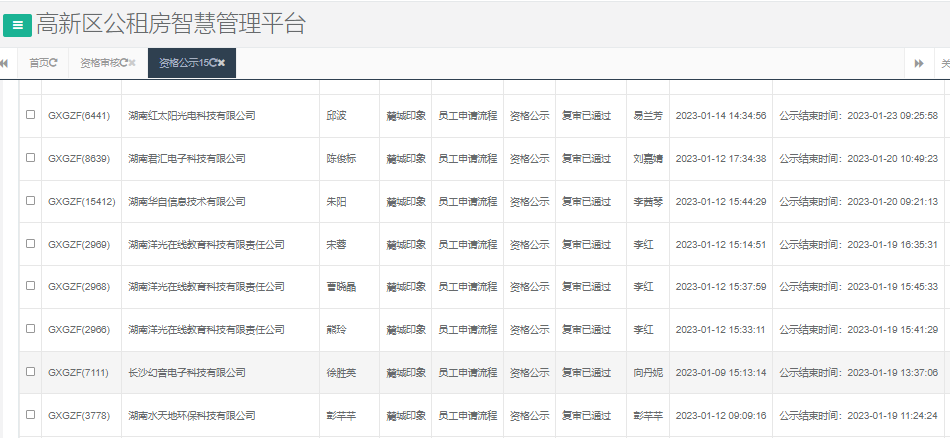Image resolution: width=950 pixels, height=438 pixels.
Task: Tick the checkbox for row GXGZF(15412)
Action: [x=30, y=201]
